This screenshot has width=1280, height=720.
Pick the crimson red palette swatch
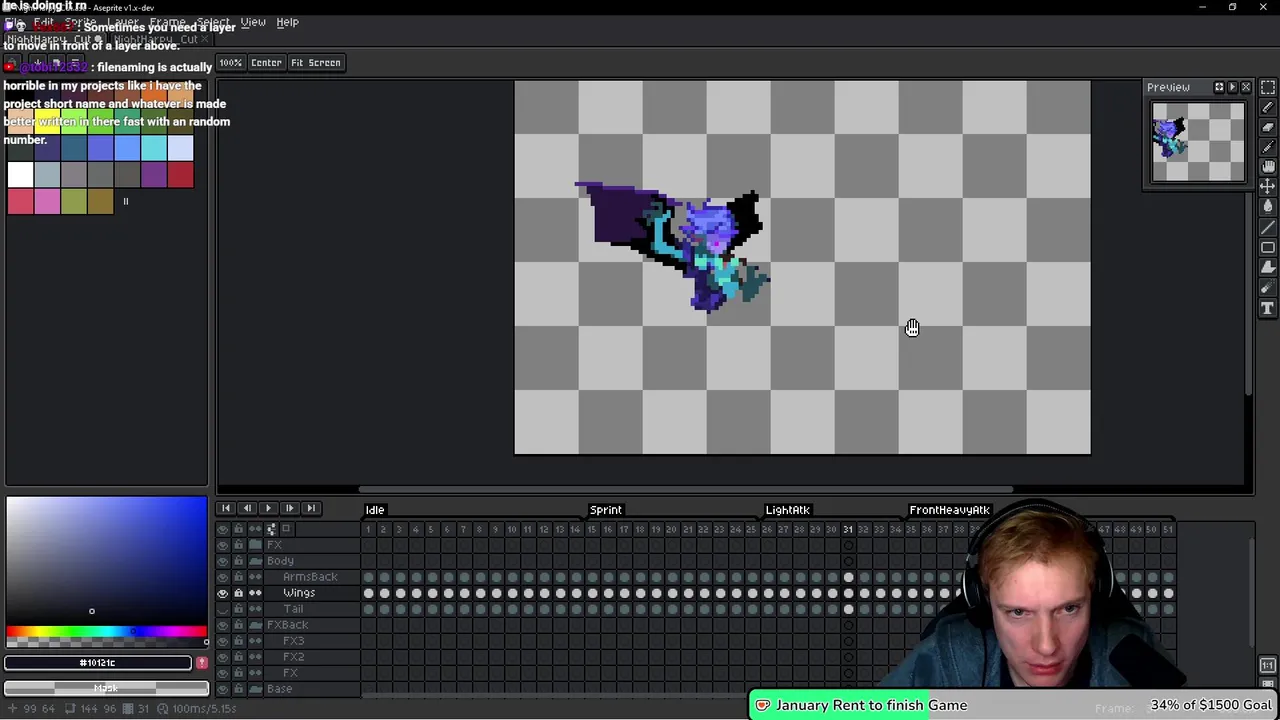pos(181,174)
